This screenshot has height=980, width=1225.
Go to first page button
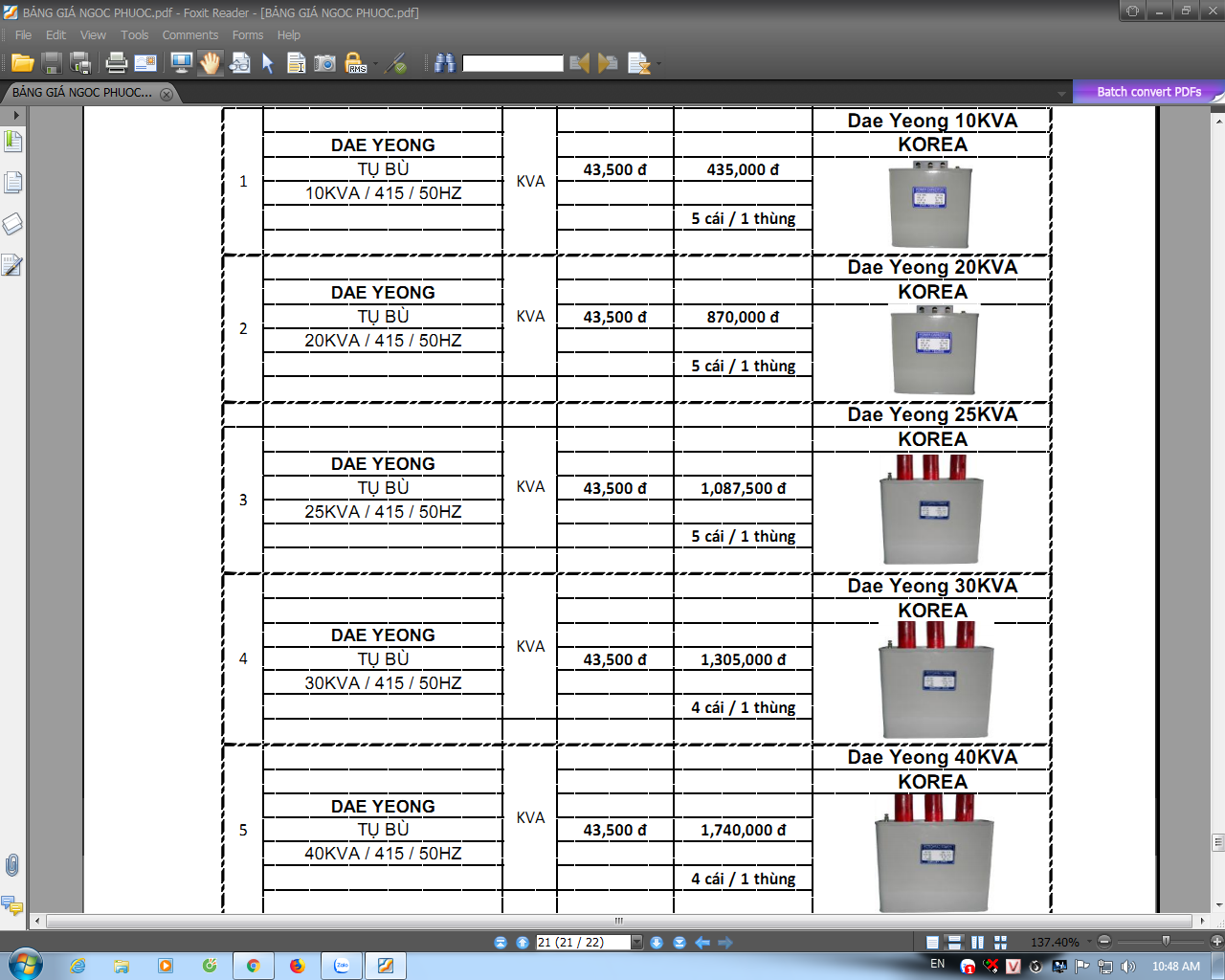pyautogui.click(x=501, y=943)
